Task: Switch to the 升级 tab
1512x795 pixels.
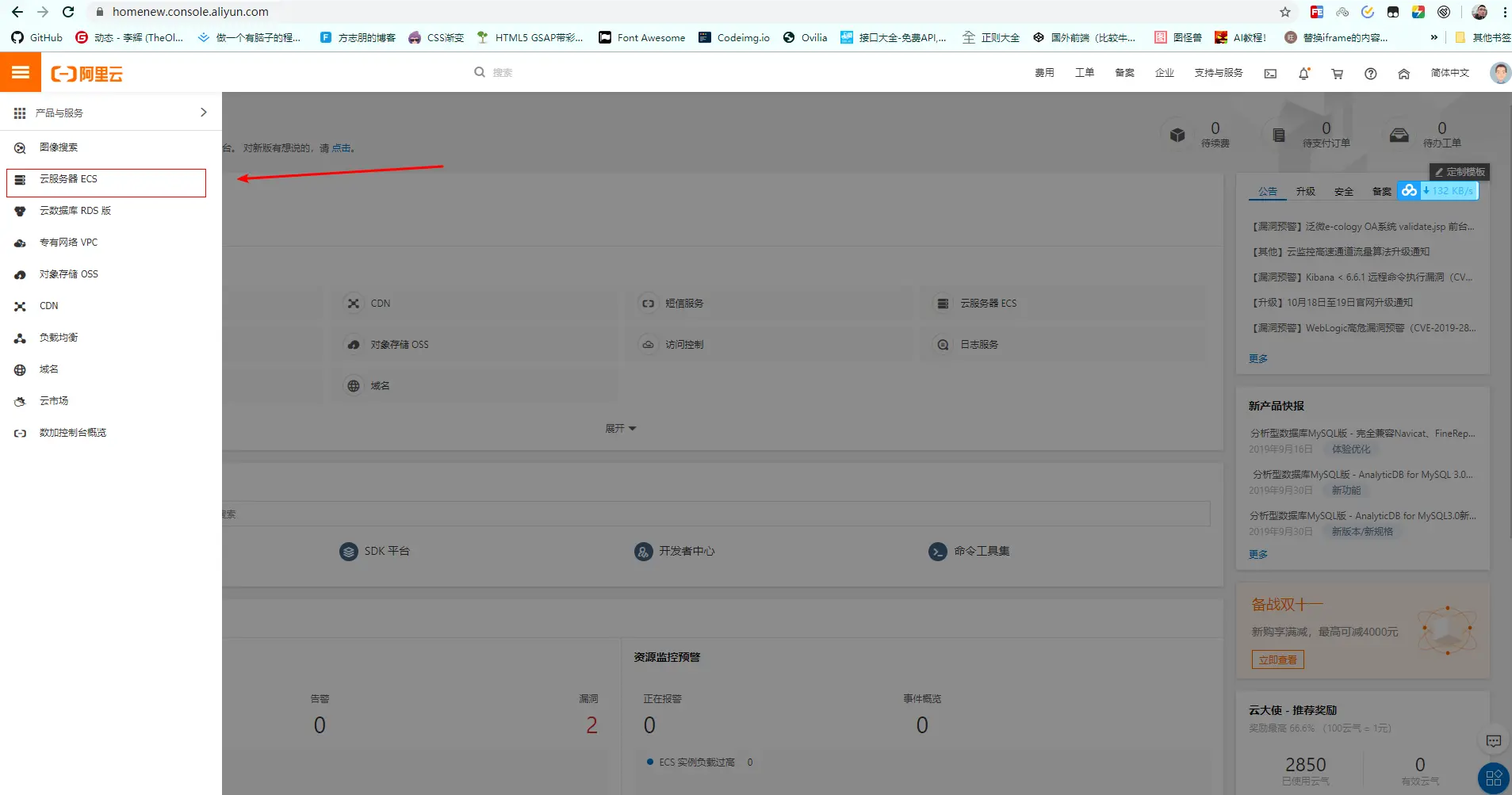Action: [1306, 191]
